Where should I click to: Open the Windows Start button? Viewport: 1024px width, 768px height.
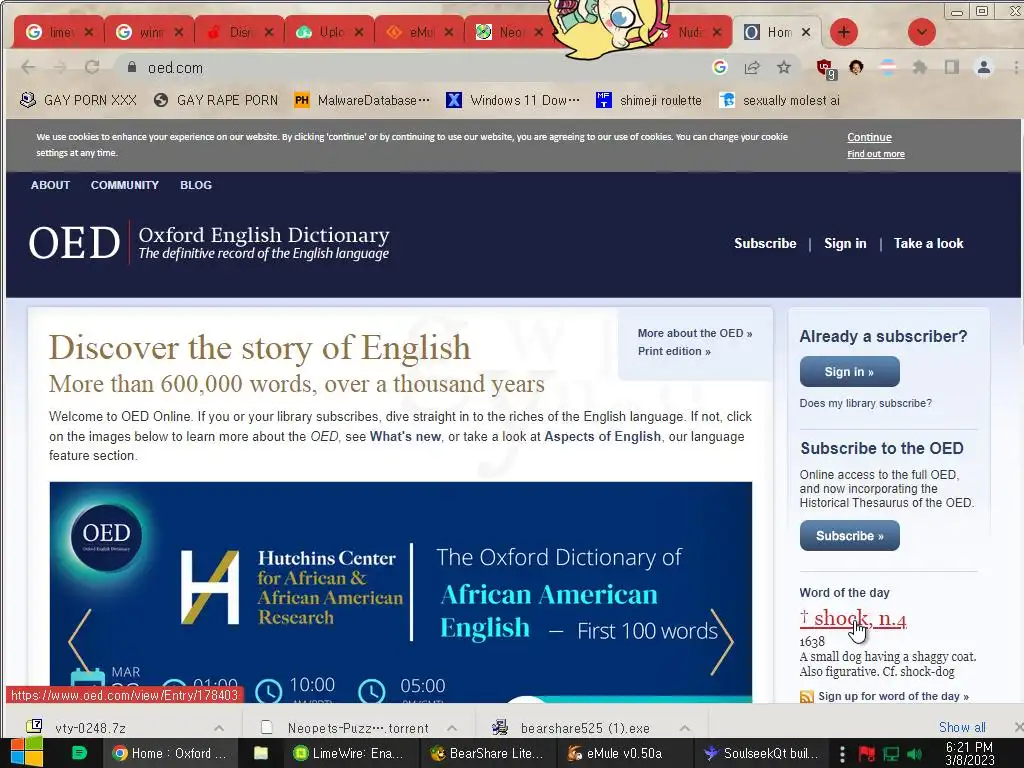coord(27,753)
